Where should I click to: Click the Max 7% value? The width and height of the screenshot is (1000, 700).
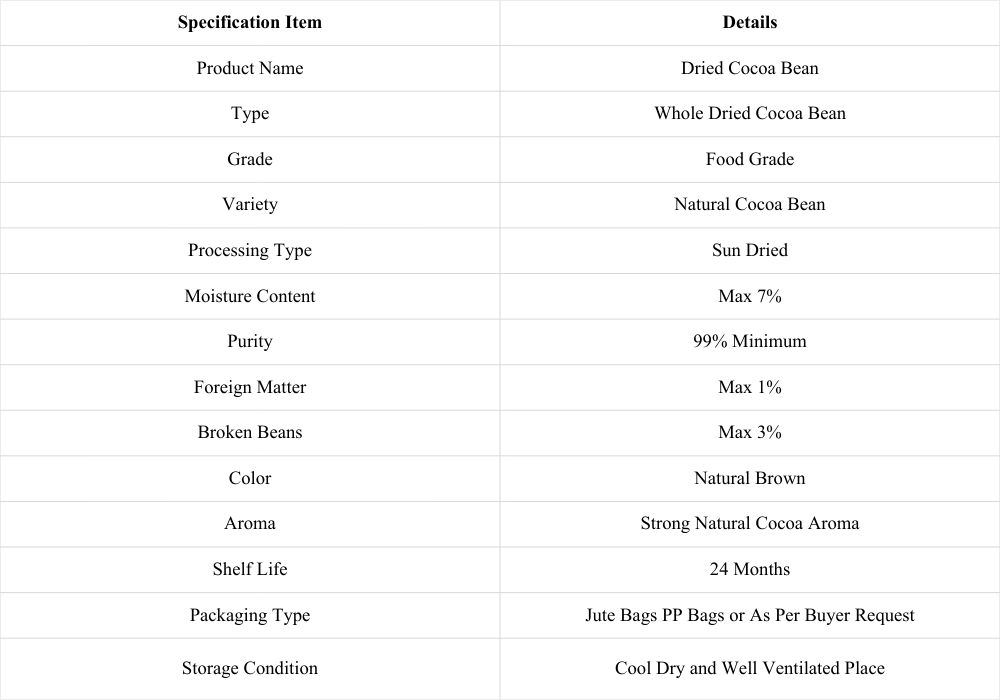[749, 296]
